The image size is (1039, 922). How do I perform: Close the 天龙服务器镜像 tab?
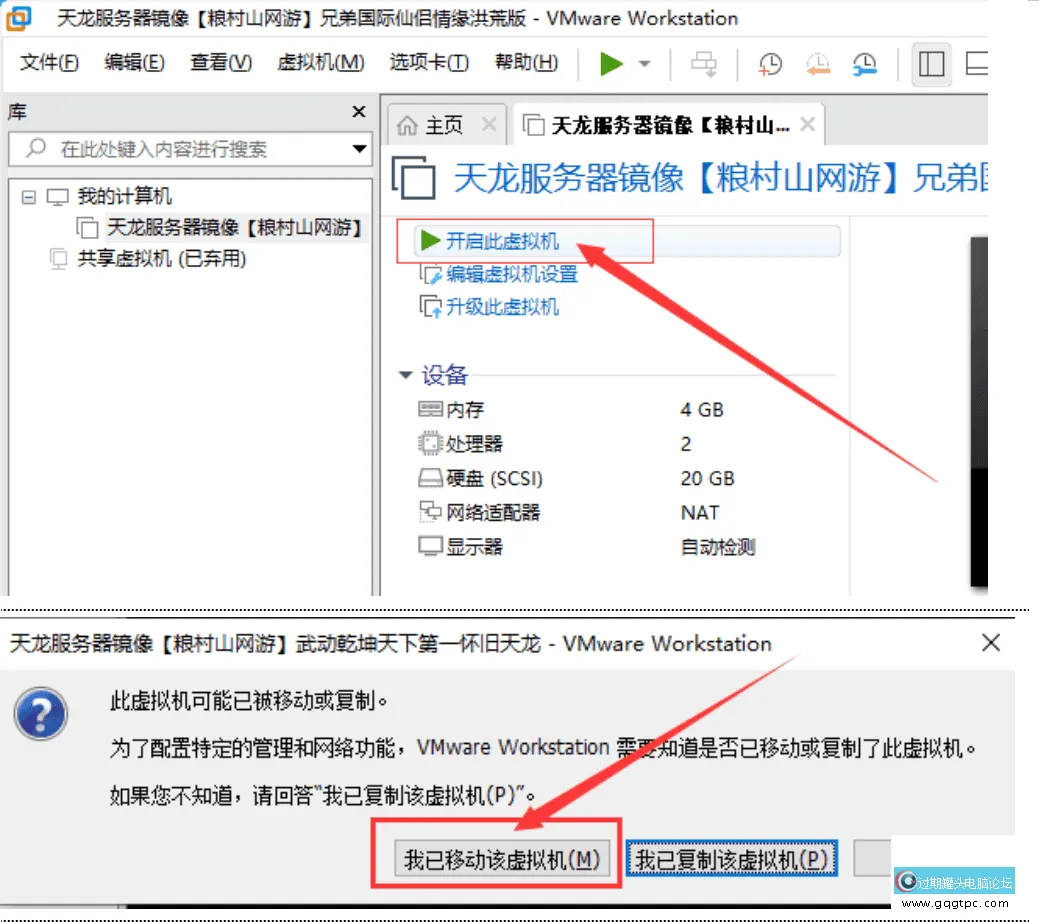click(808, 125)
